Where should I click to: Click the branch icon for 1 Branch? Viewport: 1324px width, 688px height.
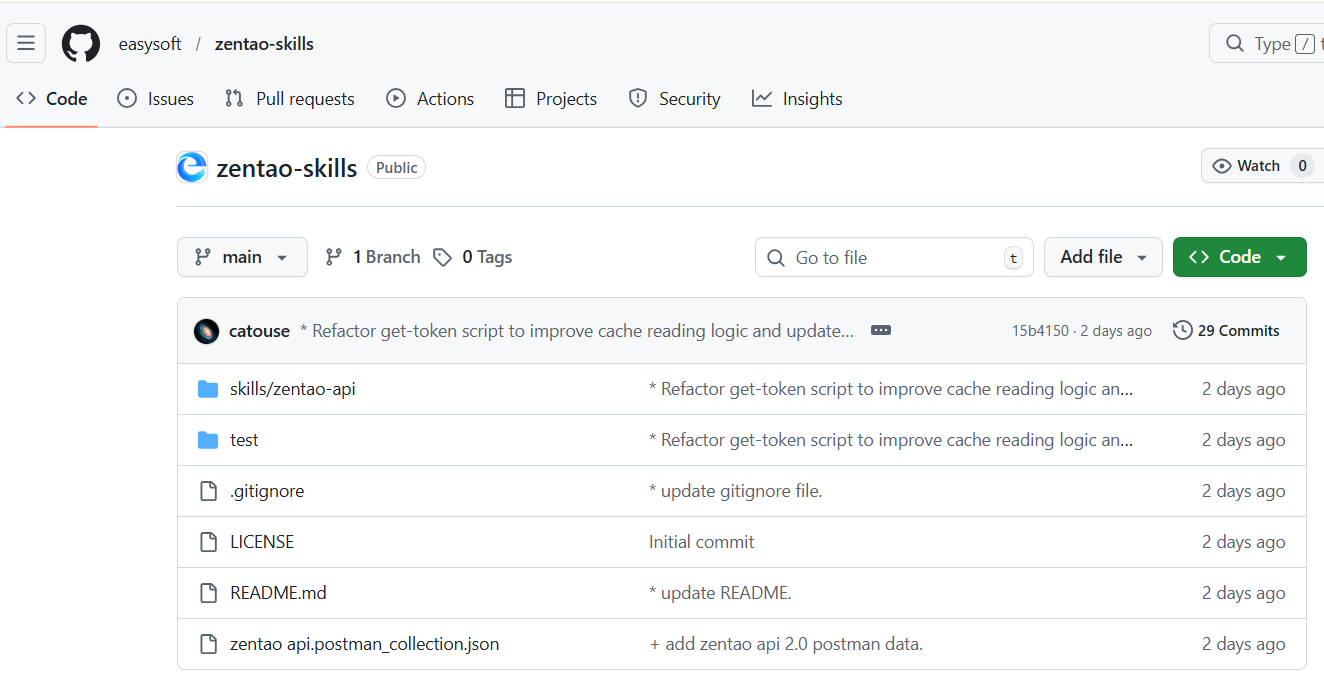[x=334, y=257]
